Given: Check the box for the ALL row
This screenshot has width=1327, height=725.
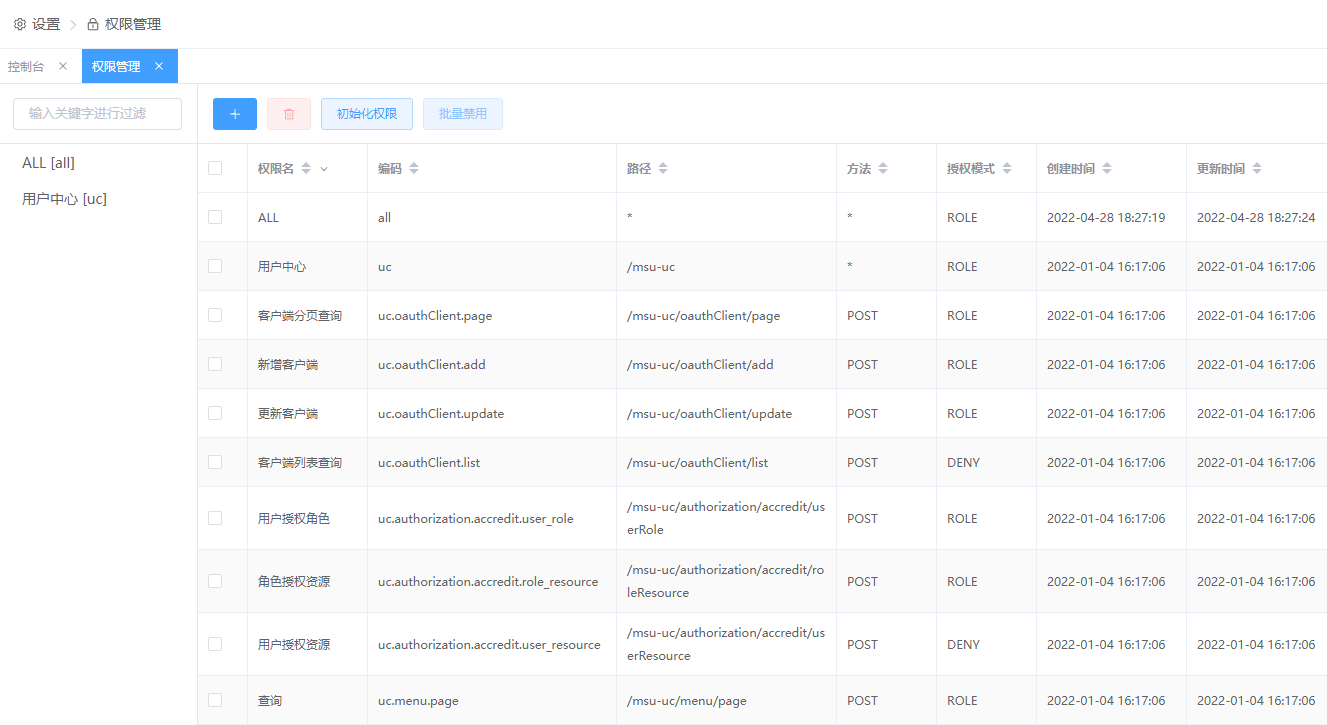Looking at the screenshot, I should click(x=215, y=217).
